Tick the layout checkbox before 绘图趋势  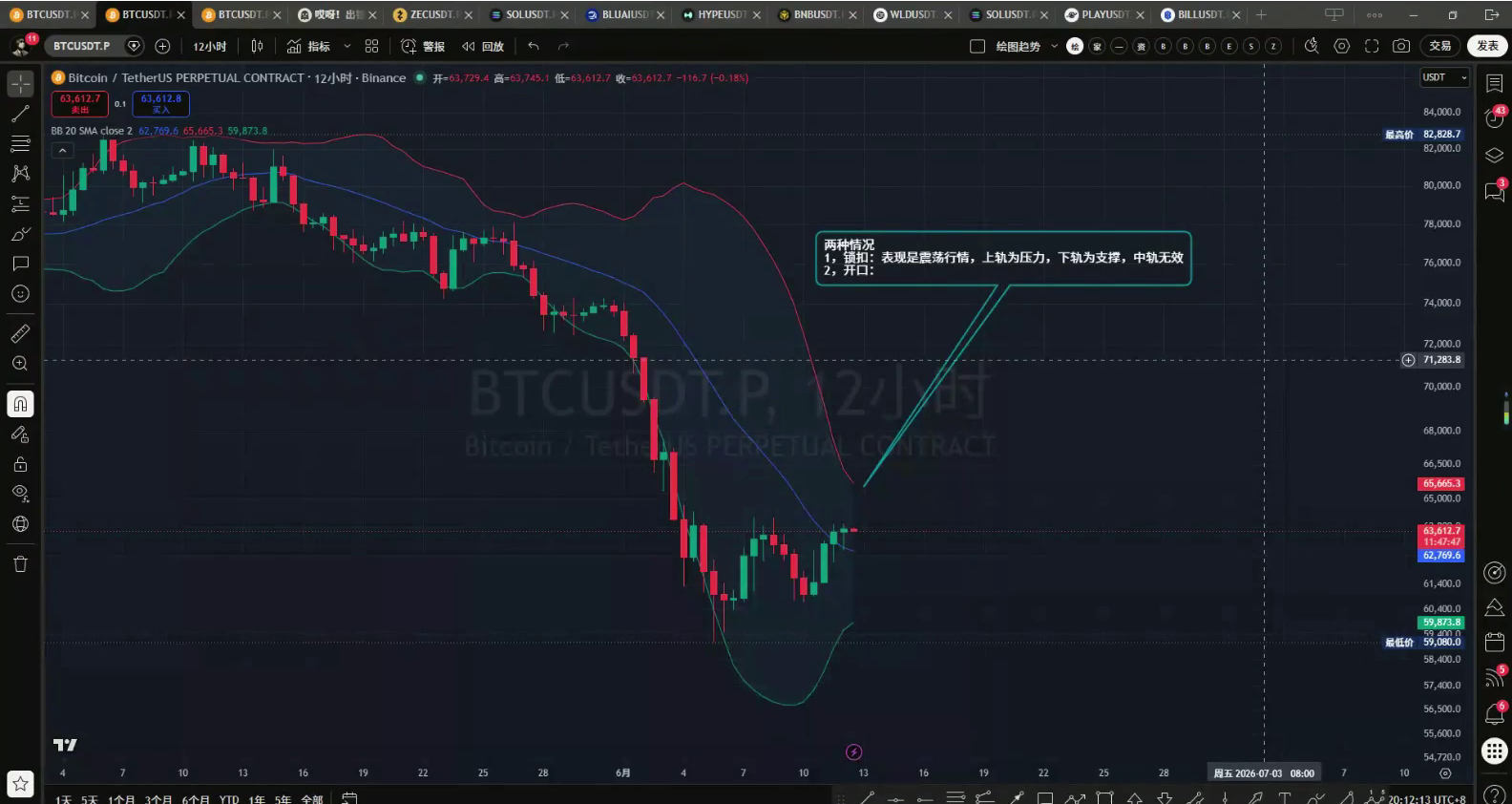point(977,46)
